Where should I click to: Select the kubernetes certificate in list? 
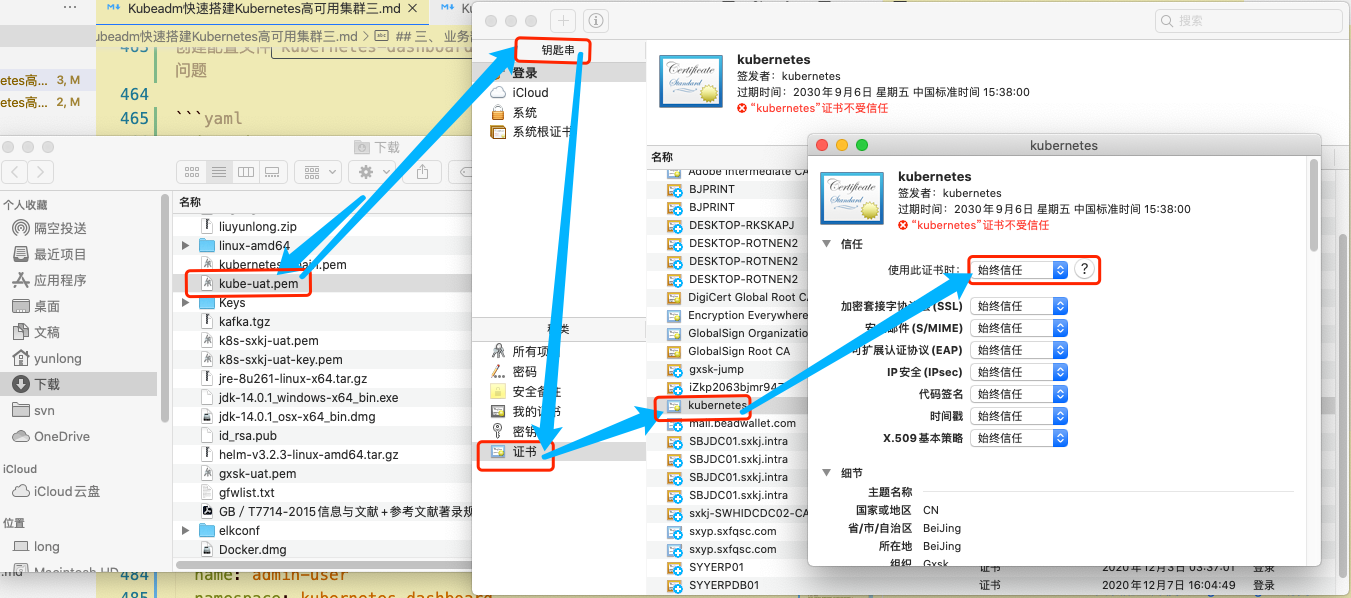716,406
